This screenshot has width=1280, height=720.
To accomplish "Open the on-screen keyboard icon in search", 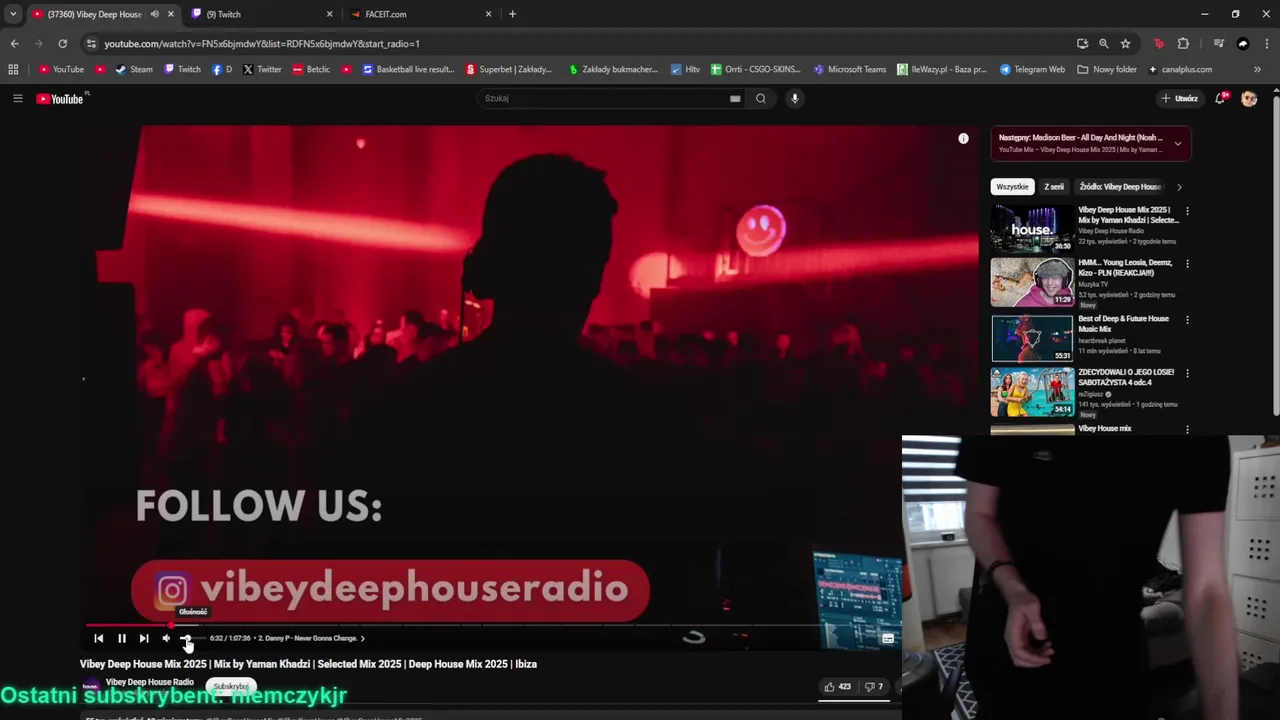I will [x=735, y=98].
